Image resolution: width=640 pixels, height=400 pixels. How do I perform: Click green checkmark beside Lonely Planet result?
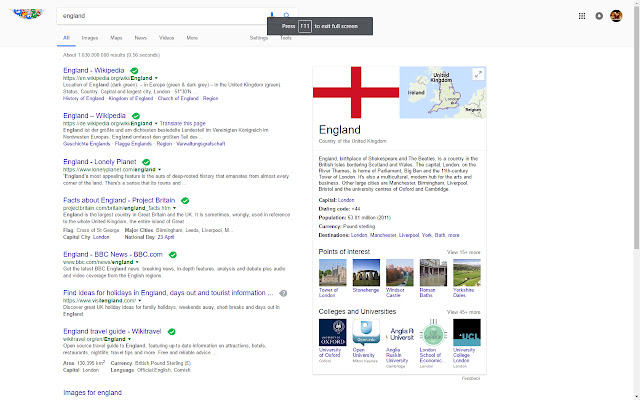coord(146,162)
